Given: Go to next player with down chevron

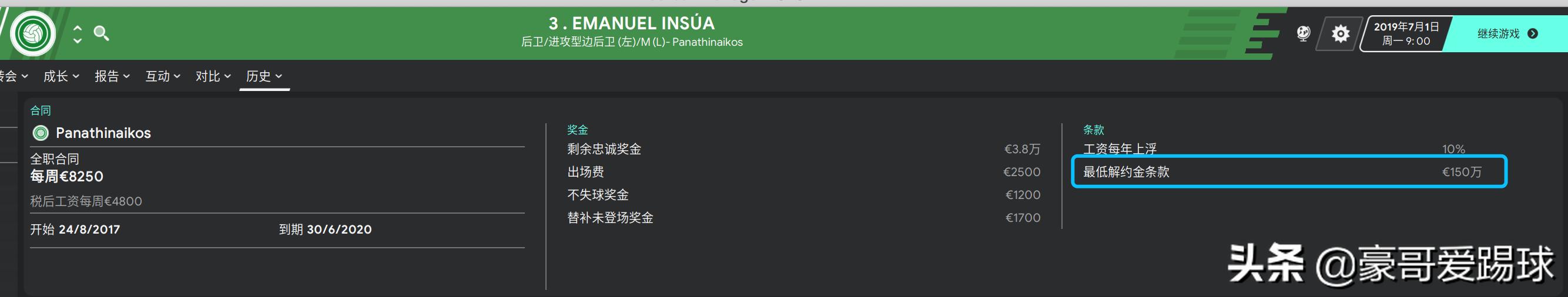Looking at the screenshot, I should click(78, 41).
